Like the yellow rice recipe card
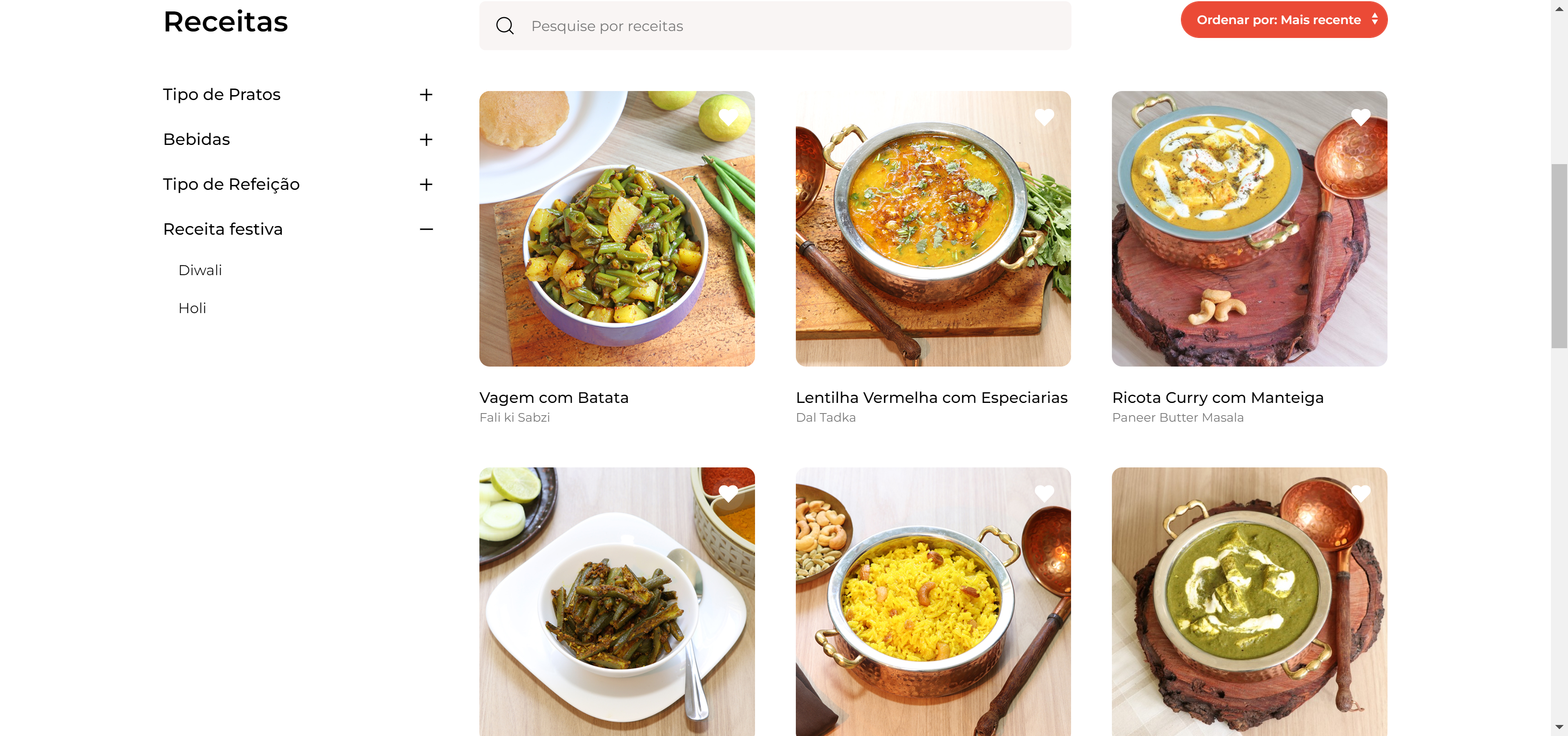1568x736 pixels. click(x=1044, y=493)
